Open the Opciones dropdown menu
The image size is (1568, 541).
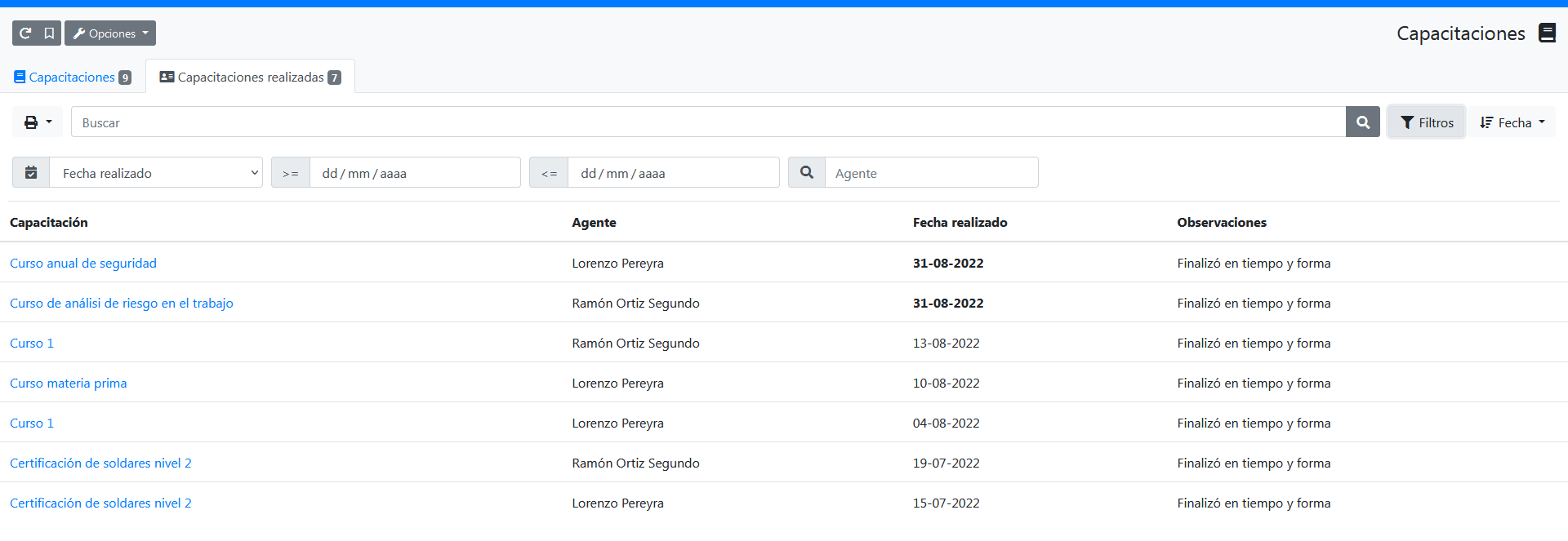(110, 33)
